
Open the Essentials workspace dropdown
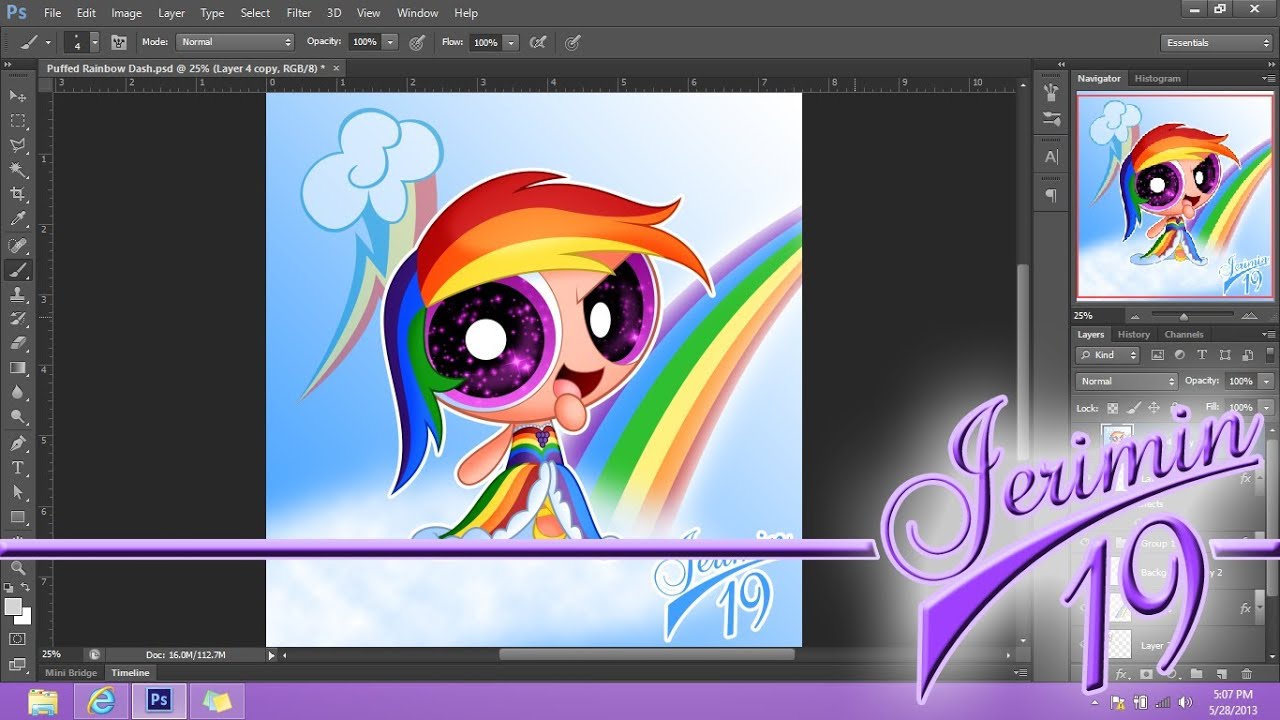click(1217, 42)
